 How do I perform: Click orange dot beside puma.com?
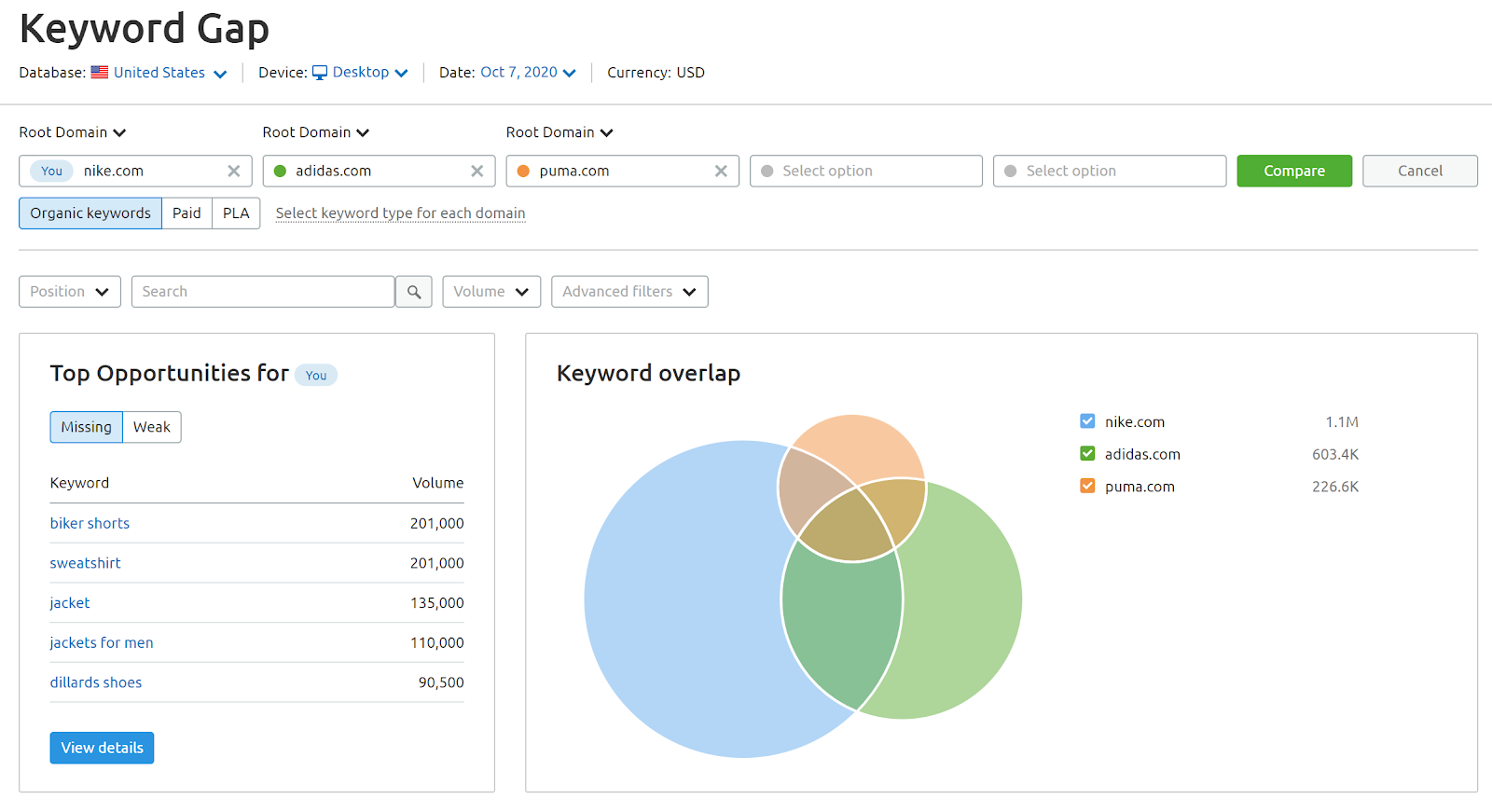pos(523,171)
